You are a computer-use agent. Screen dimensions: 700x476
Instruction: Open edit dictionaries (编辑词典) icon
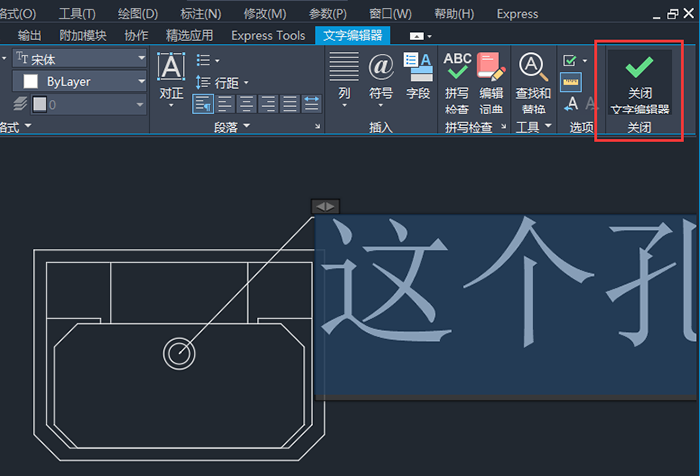pyautogui.click(x=491, y=67)
